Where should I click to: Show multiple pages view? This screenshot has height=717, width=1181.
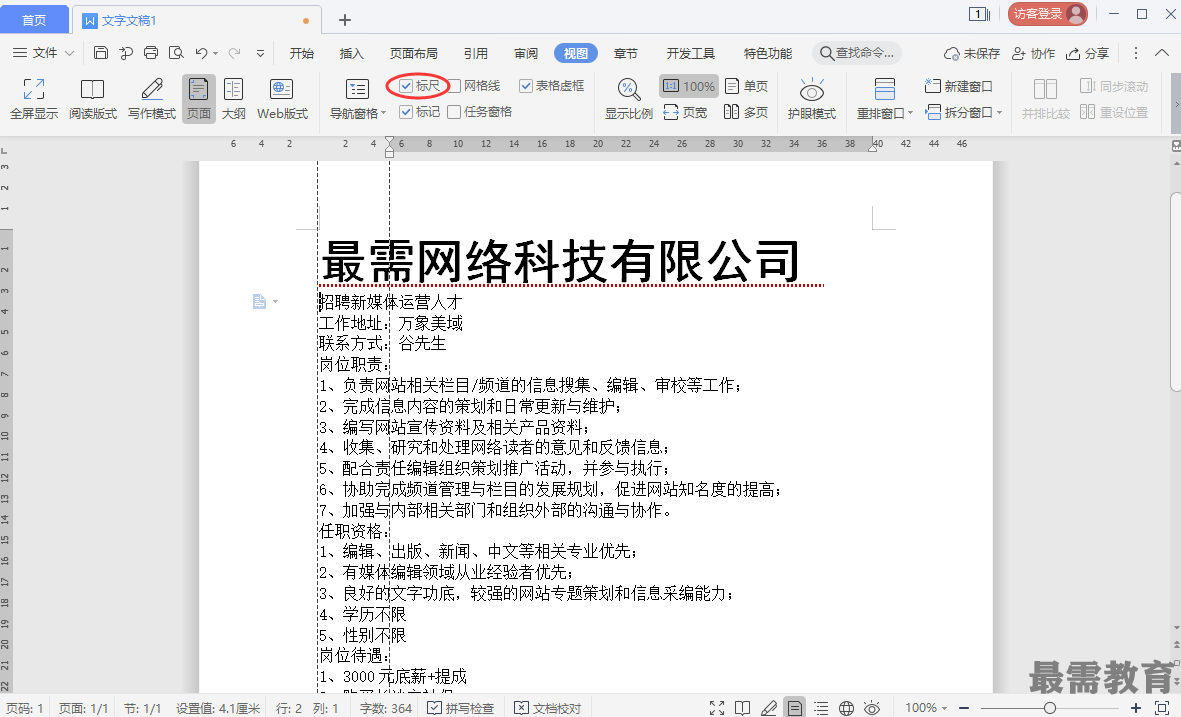coord(746,112)
